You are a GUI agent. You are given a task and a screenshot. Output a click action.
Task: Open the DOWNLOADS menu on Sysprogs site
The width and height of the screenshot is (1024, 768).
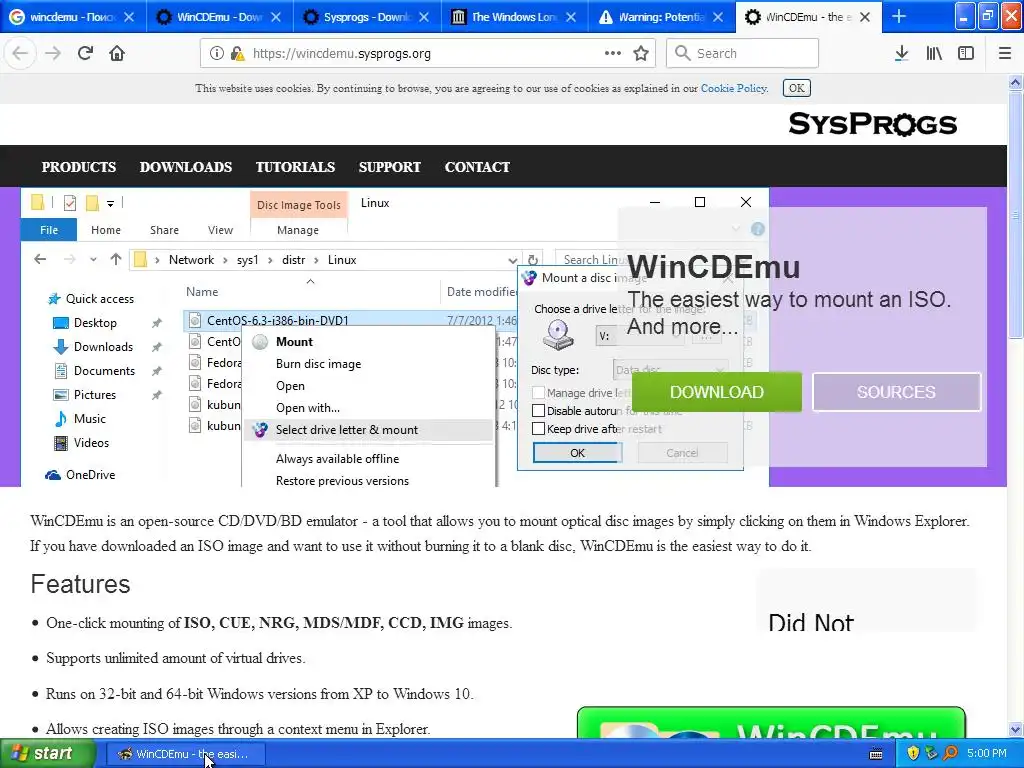tap(186, 167)
